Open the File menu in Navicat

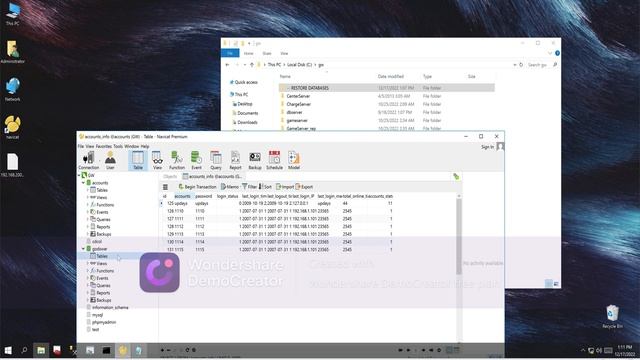coord(81,146)
